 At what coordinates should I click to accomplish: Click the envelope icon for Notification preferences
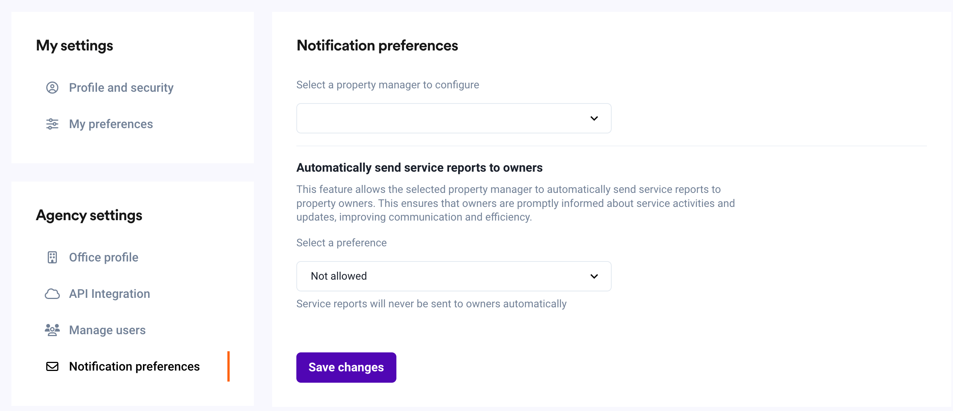[x=52, y=367]
